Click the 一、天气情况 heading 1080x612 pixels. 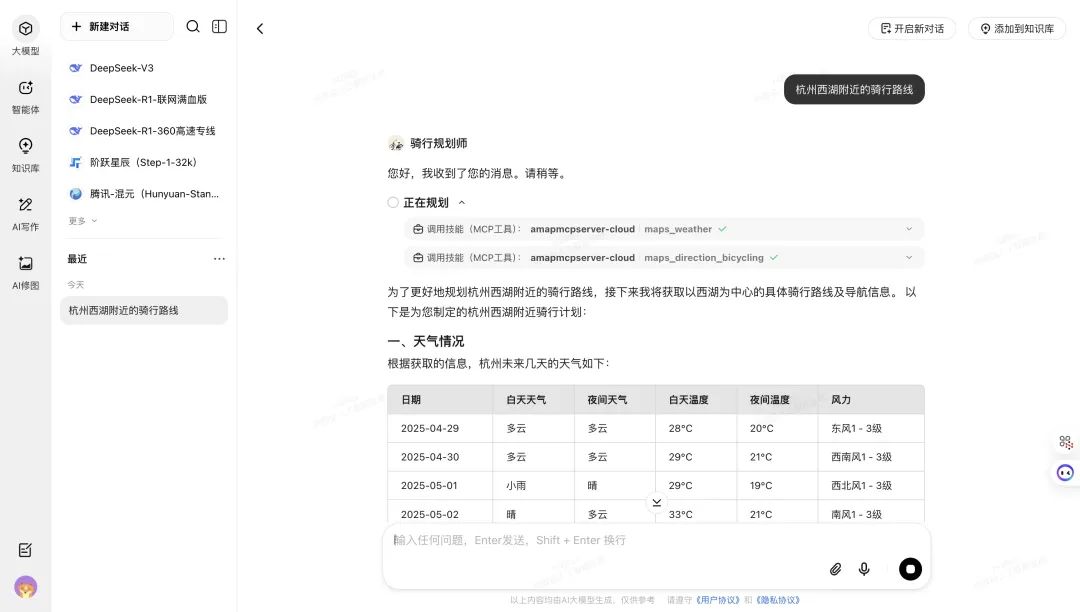pyautogui.click(x=426, y=341)
